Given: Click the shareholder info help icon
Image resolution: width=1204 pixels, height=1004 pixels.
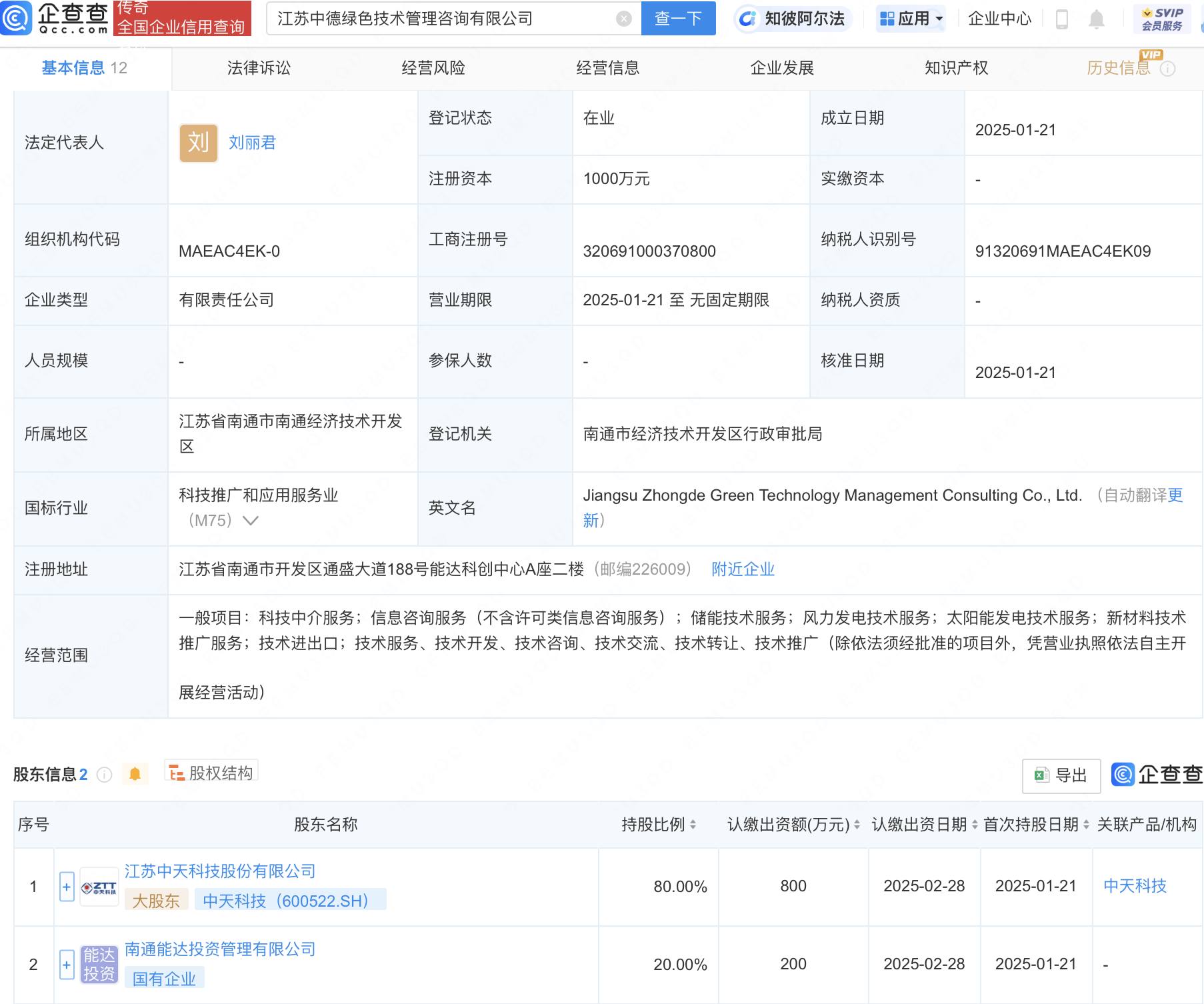Looking at the screenshot, I should (x=104, y=774).
